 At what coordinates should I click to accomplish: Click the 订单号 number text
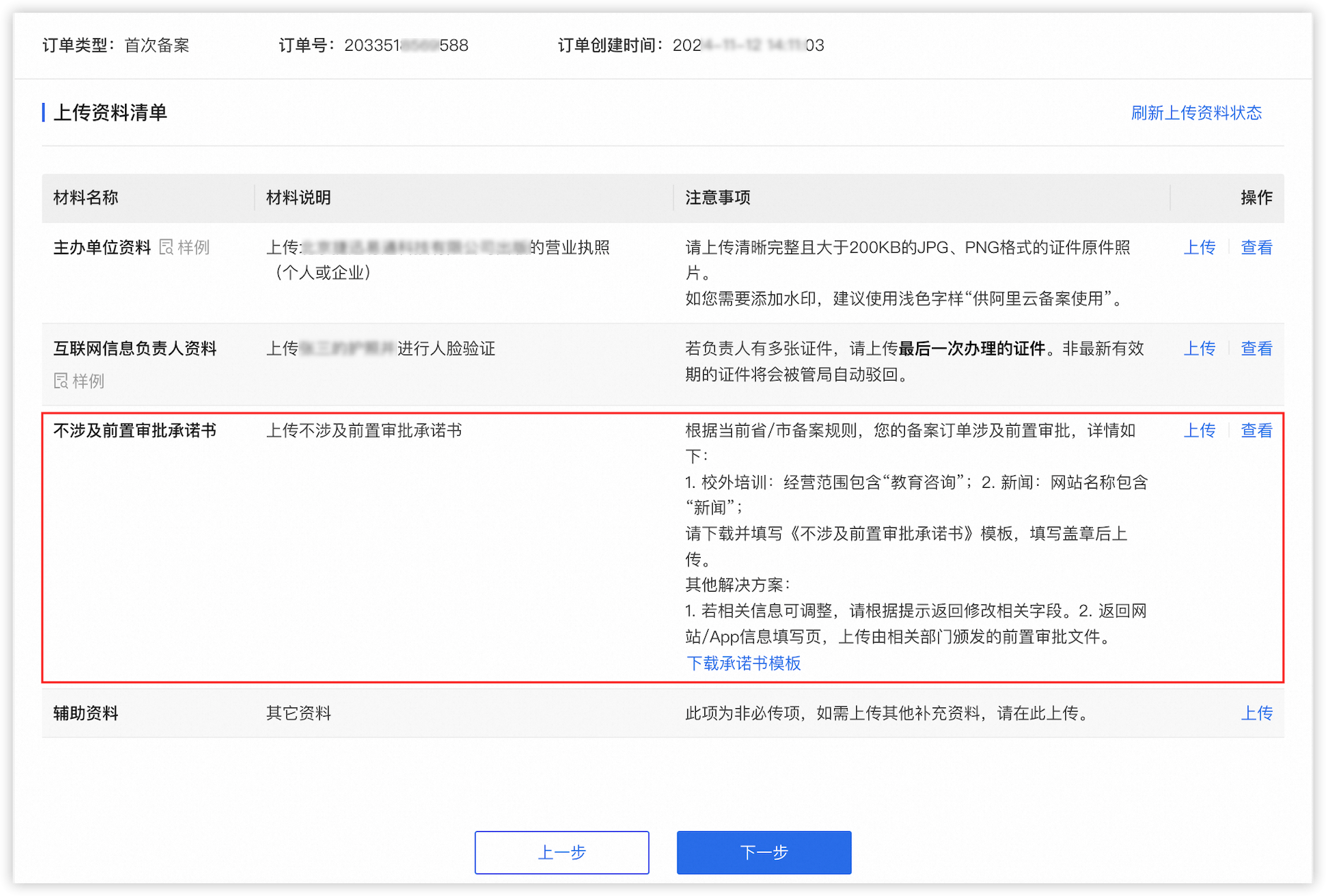[406, 45]
